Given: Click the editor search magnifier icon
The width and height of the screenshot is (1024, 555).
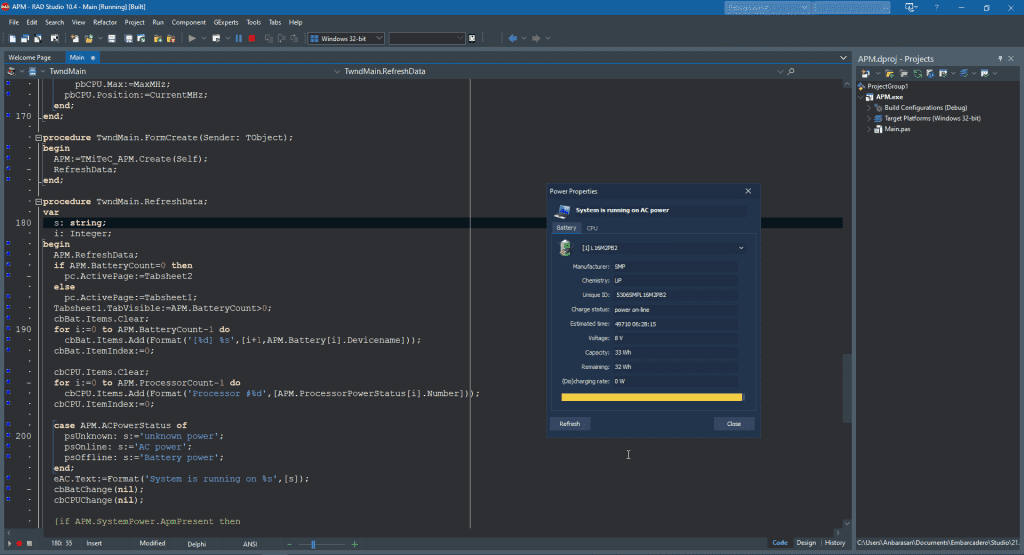Looking at the screenshot, I should pos(791,71).
